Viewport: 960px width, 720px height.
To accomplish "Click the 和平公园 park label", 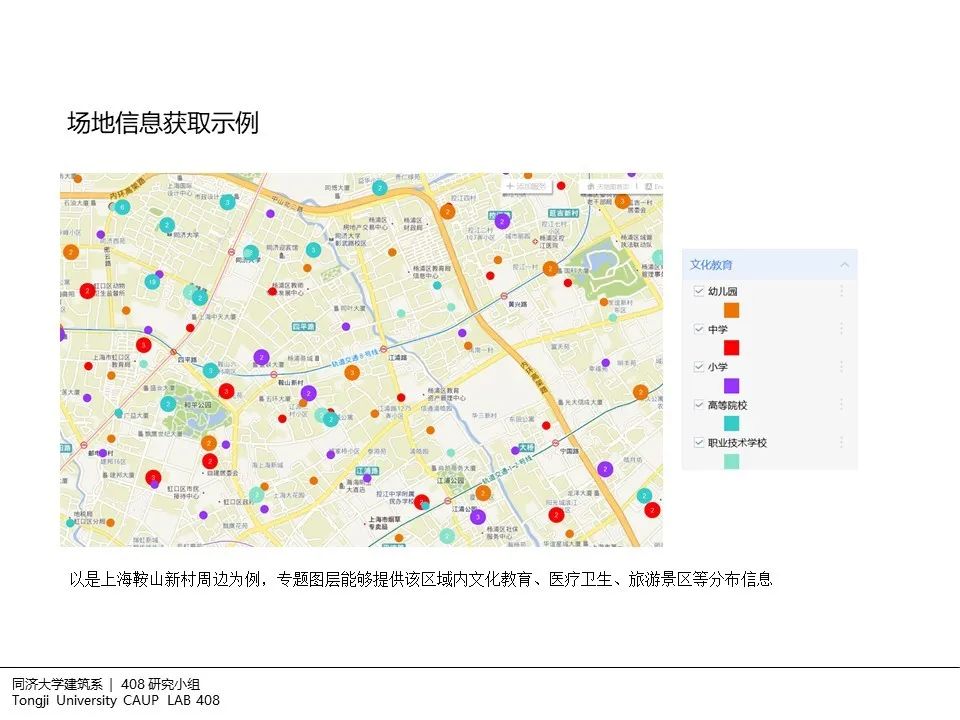I will pos(198,405).
